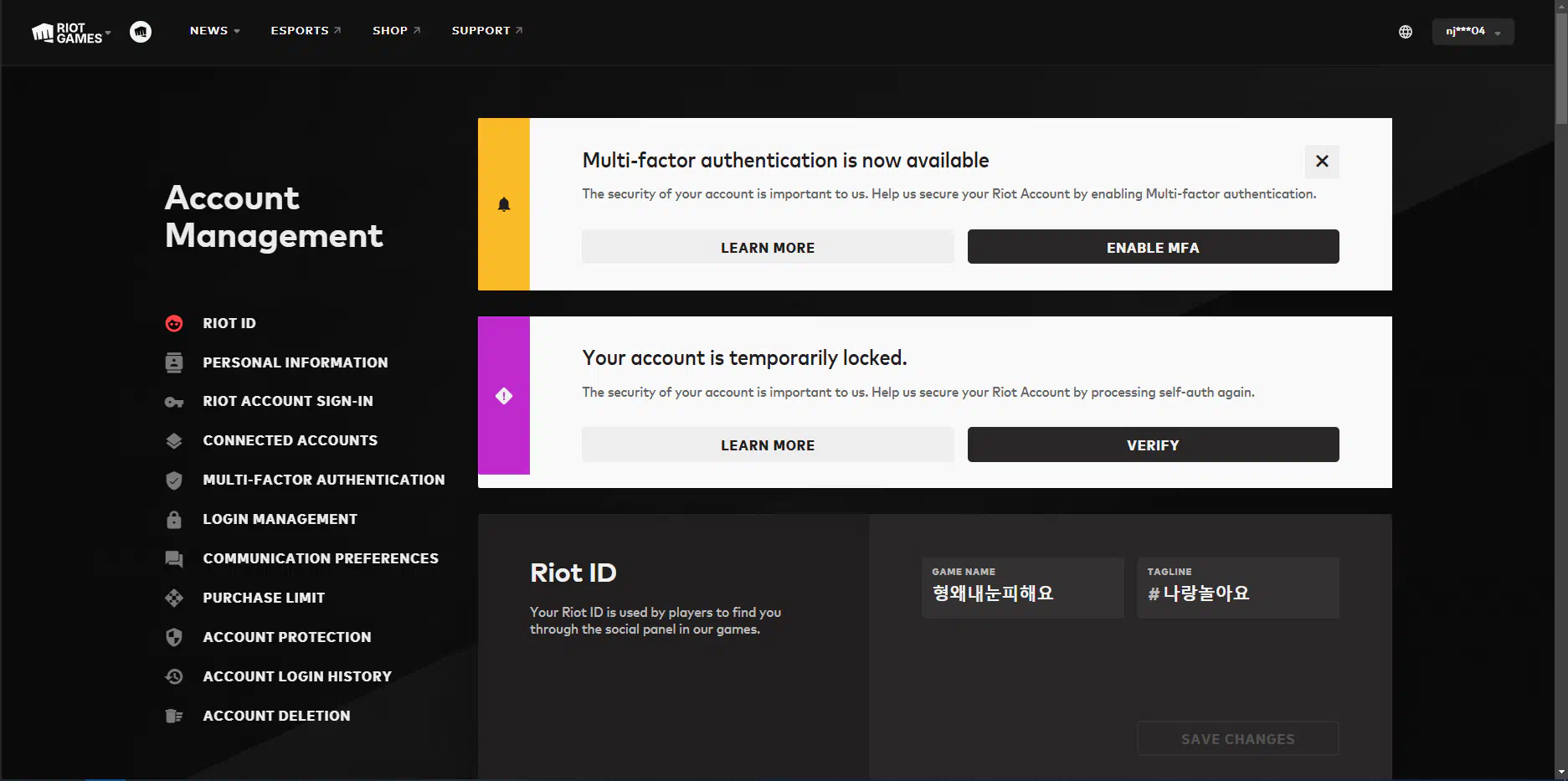Click the Riot Account Sign-In key icon

[174, 402]
